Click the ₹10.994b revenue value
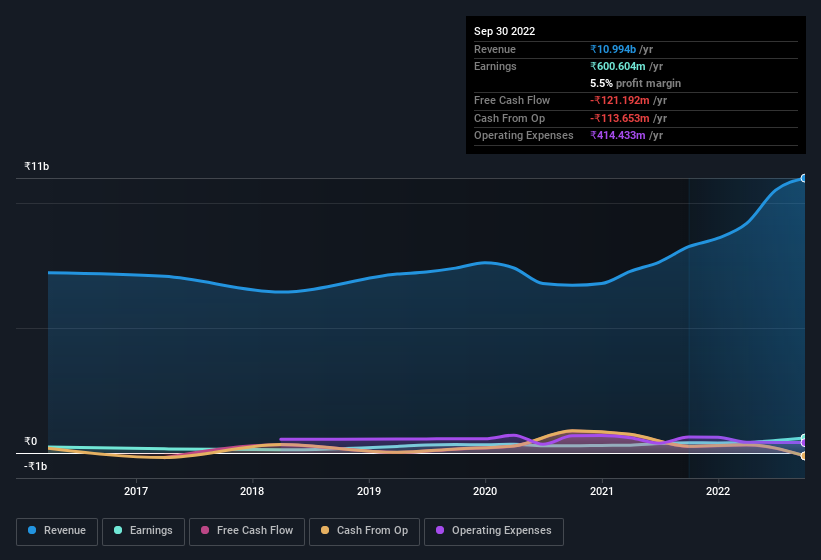 pos(613,49)
